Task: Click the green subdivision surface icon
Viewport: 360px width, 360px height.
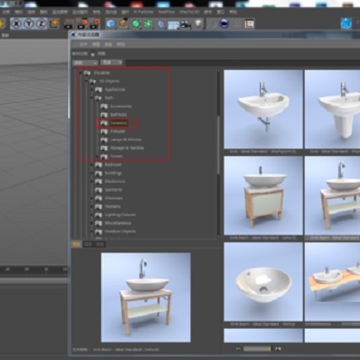Action: (x=136, y=24)
